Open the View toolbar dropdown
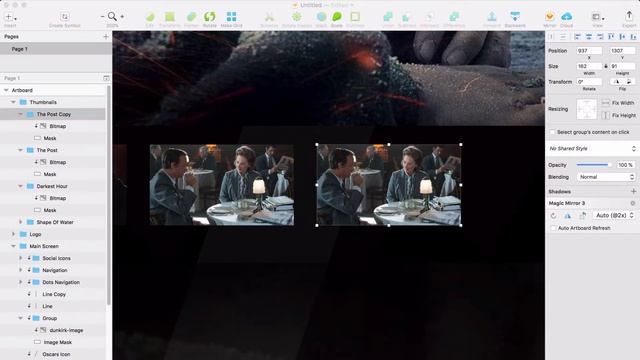The image size is (640, 360). coord(598,17)
